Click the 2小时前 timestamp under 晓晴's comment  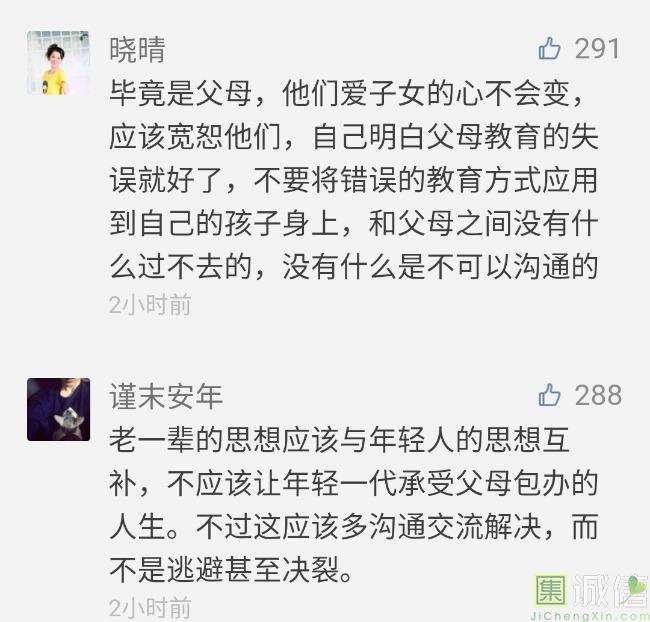150,305
